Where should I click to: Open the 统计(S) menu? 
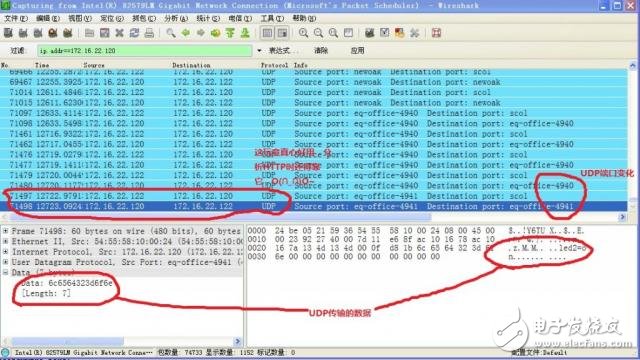[208, 18]
